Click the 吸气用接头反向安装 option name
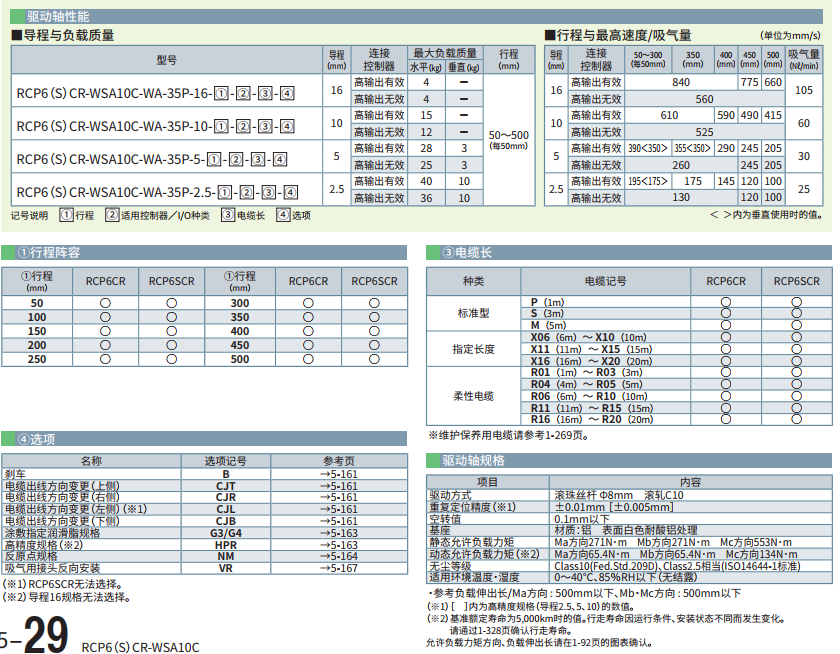 52,568
